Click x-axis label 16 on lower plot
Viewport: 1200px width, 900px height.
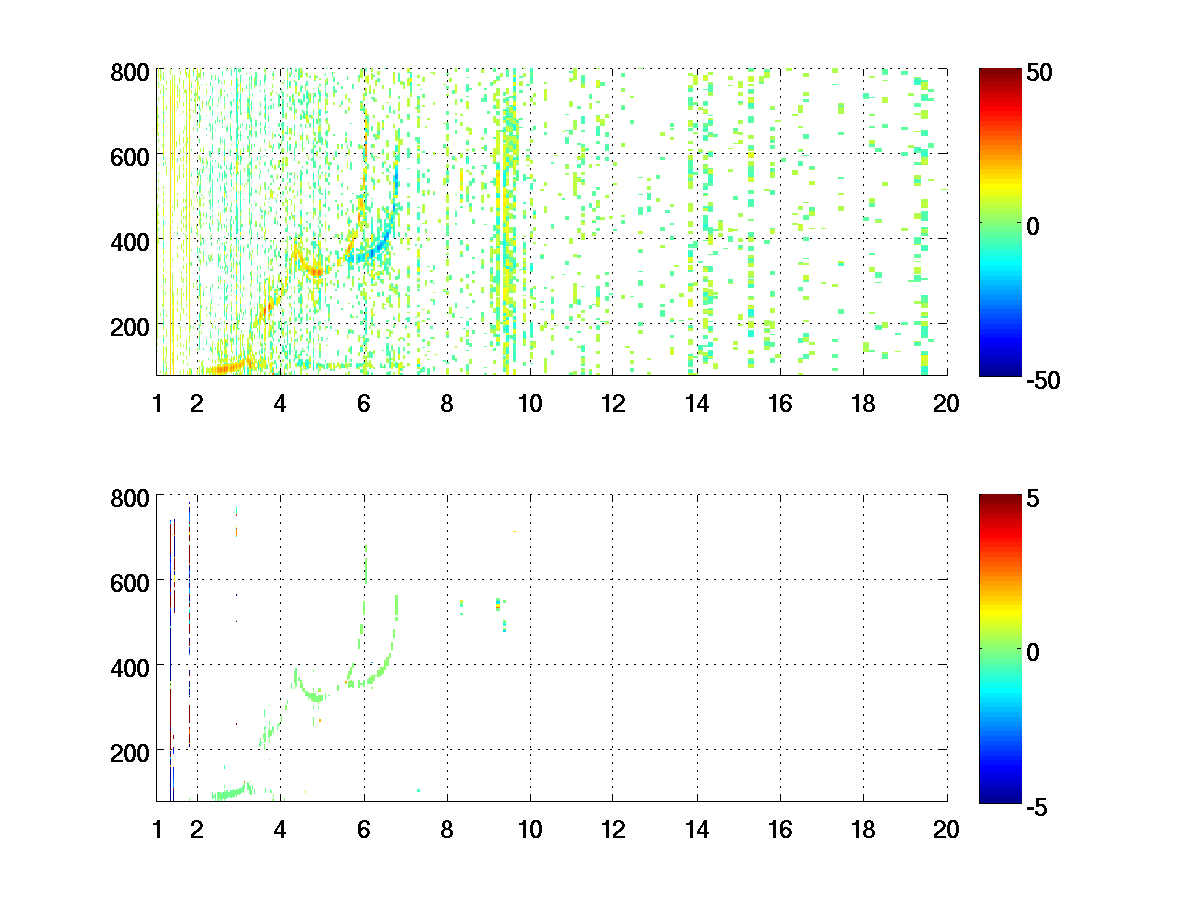coord(780,829)
